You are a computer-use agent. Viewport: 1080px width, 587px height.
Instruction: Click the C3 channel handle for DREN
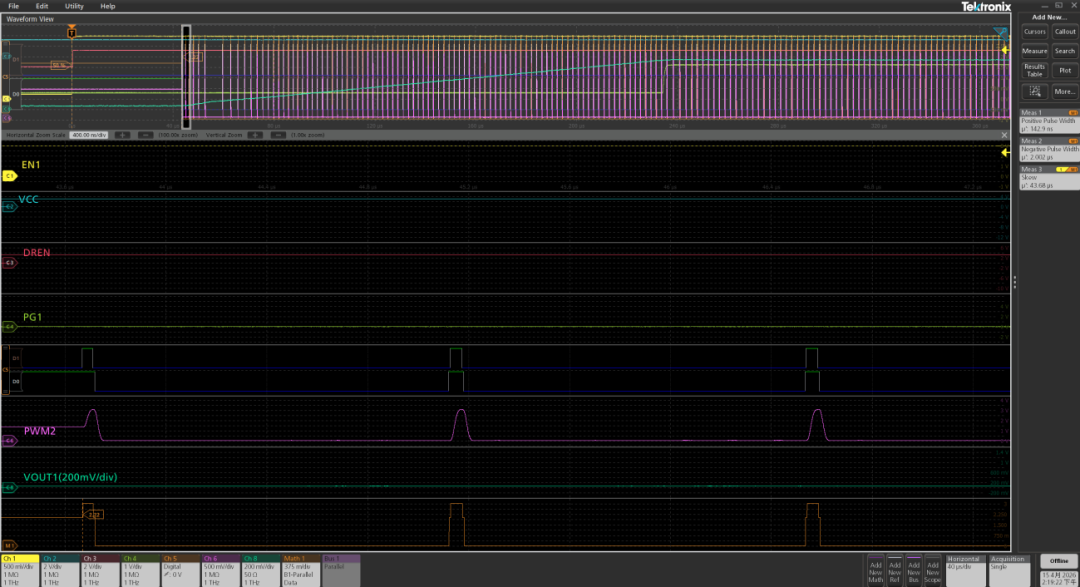point(9,262)
